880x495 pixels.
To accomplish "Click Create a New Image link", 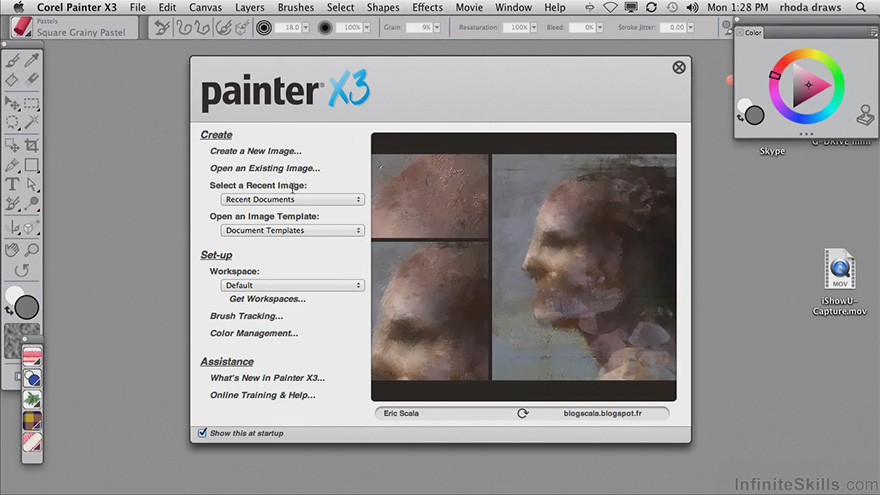I will coord(256,151).
